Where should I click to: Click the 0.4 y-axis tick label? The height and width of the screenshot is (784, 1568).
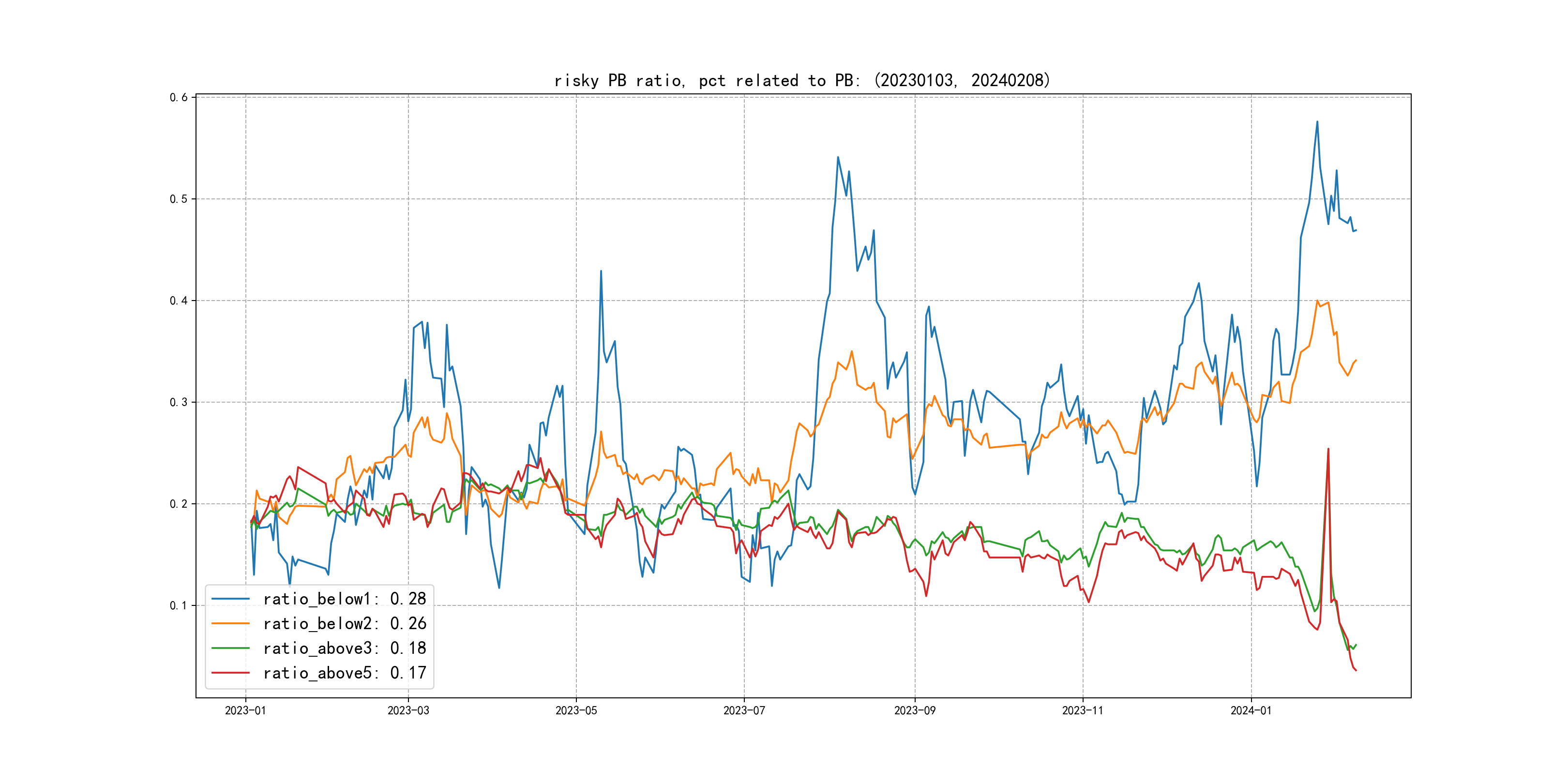(179, 301)
